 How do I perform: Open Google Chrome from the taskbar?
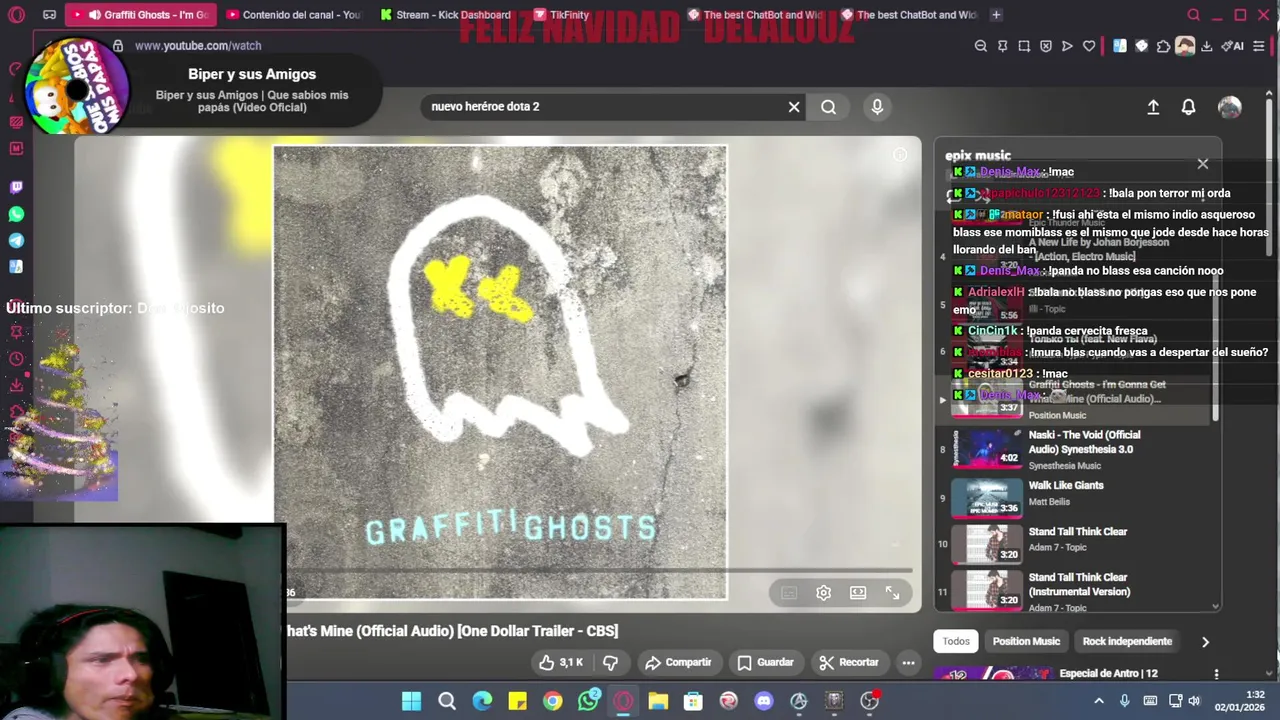click(x=552, y=701)
